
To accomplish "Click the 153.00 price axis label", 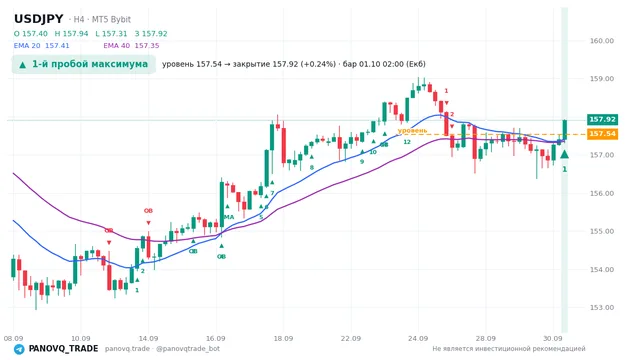I will [x=602, y=308].
